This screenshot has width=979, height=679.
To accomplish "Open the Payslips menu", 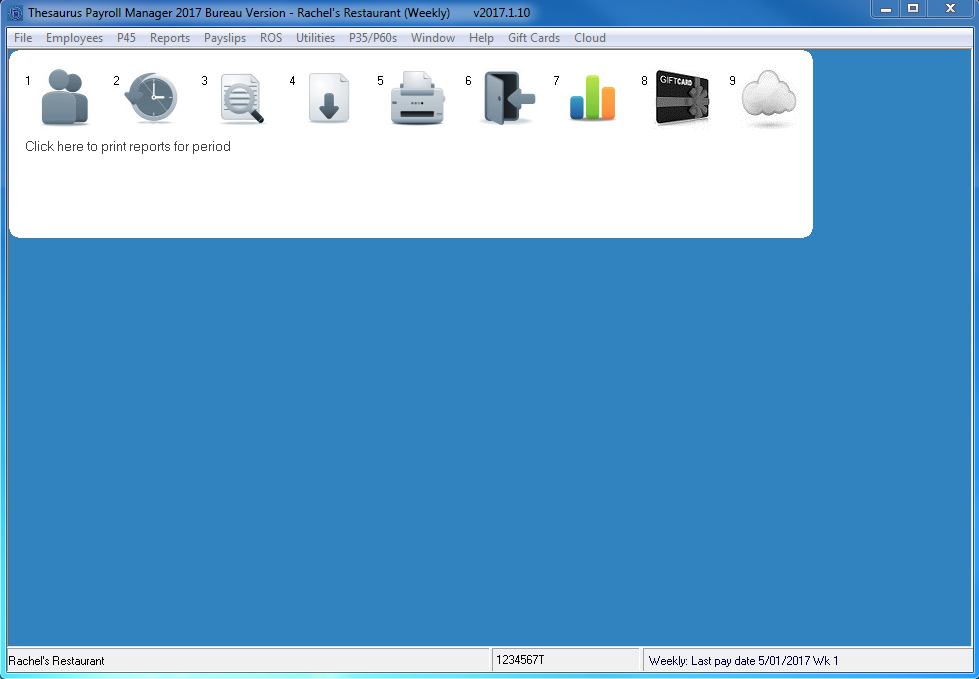I will point(225,38).
